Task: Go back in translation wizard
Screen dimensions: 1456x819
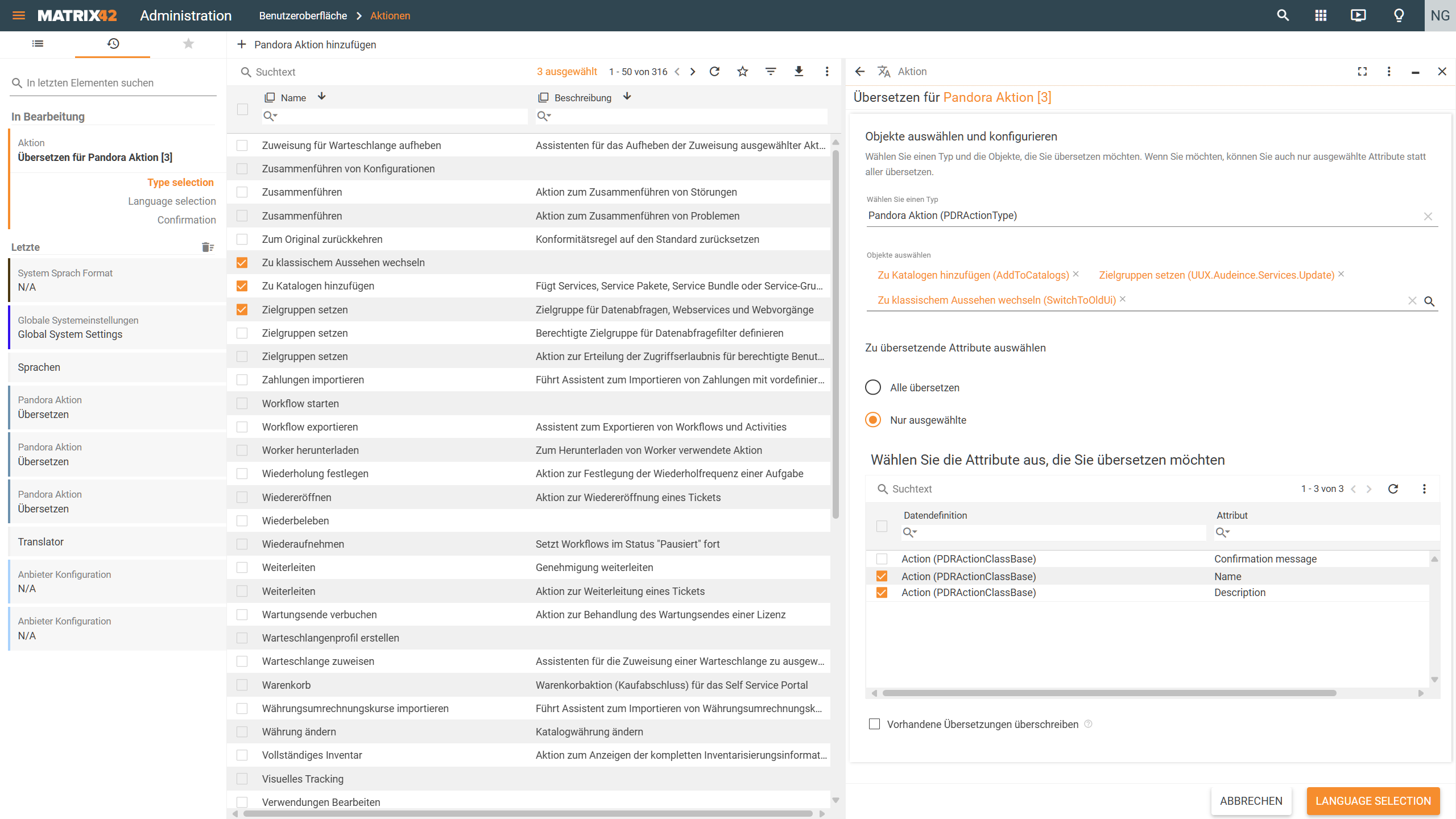Action: pyautogui.click(x=859, y=71)
